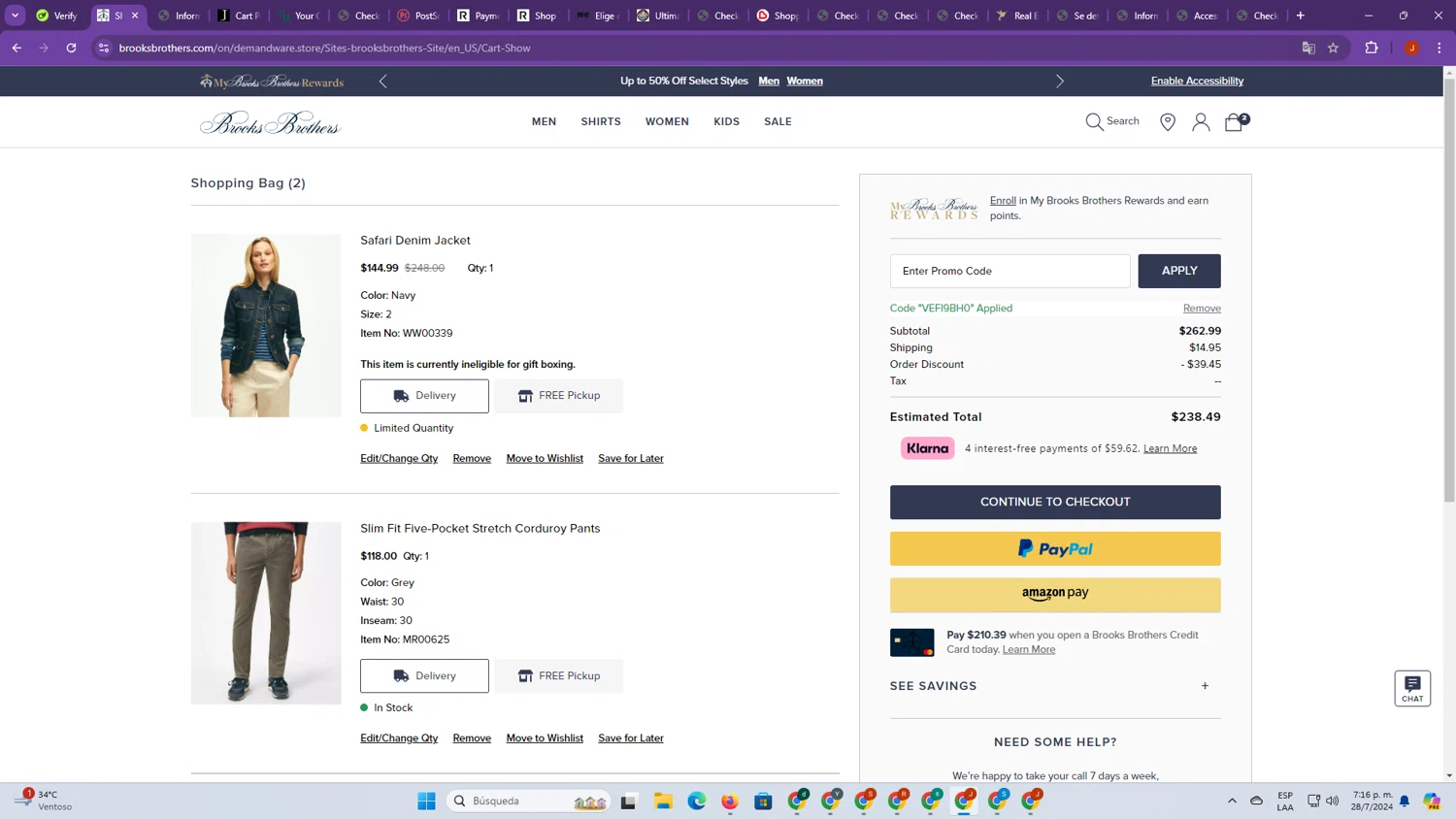Open the account profile icon

coord(1201,121)
